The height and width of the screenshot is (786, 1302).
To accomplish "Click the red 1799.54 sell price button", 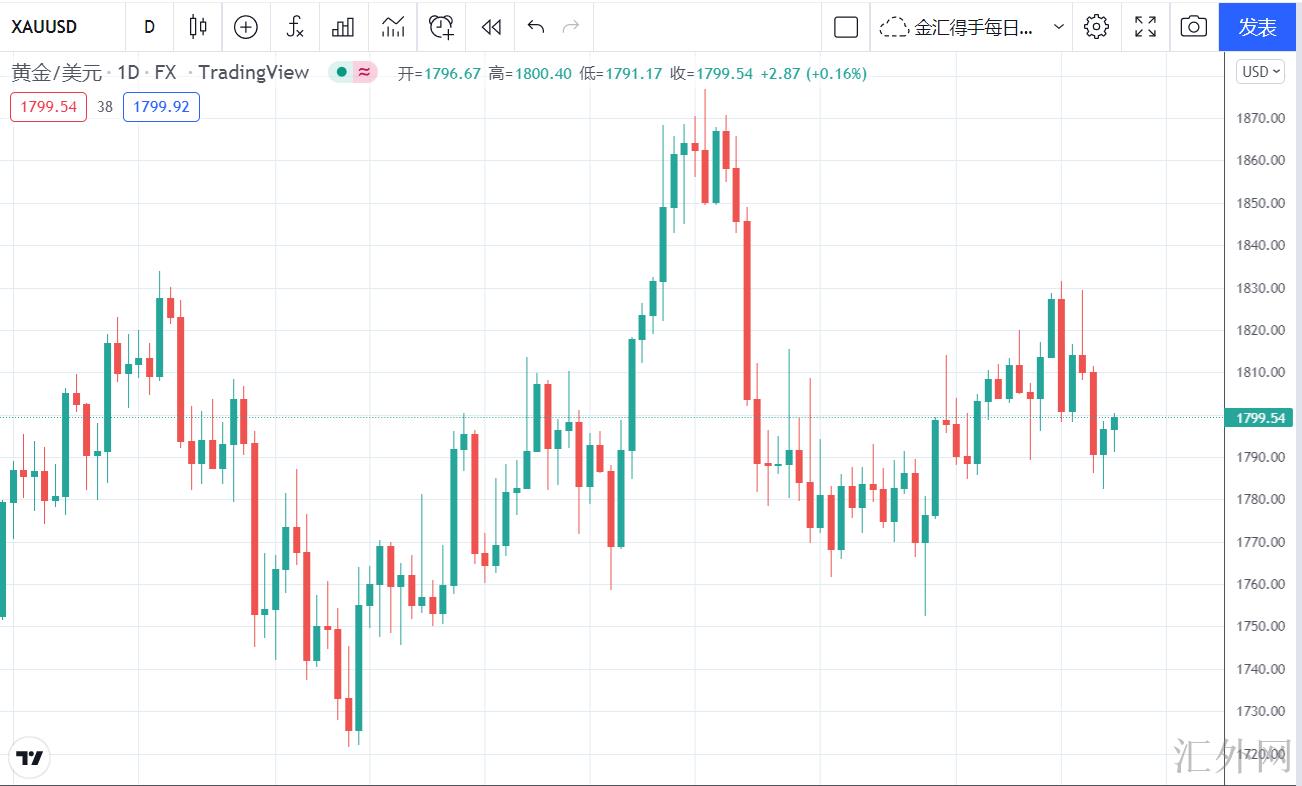I will coord(49,107).
